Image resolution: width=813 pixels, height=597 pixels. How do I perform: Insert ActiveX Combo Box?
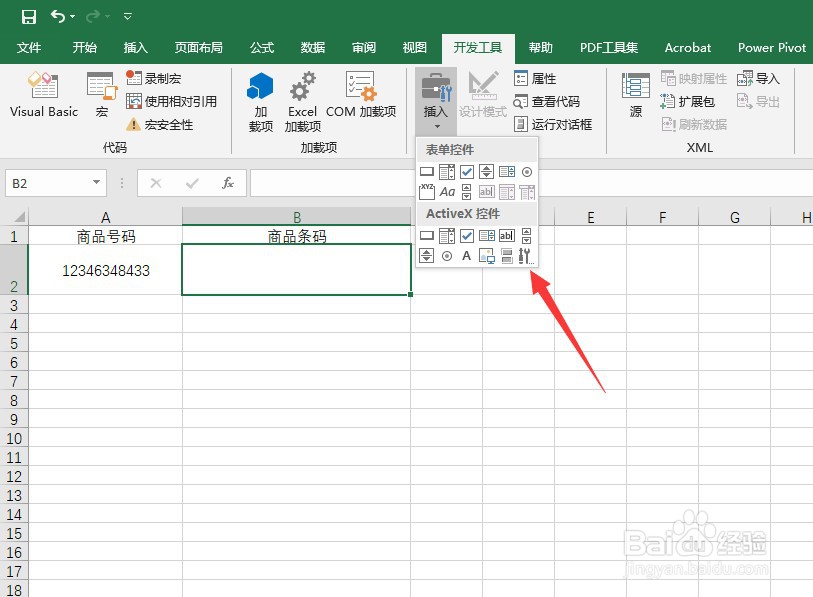click(446, 236)
